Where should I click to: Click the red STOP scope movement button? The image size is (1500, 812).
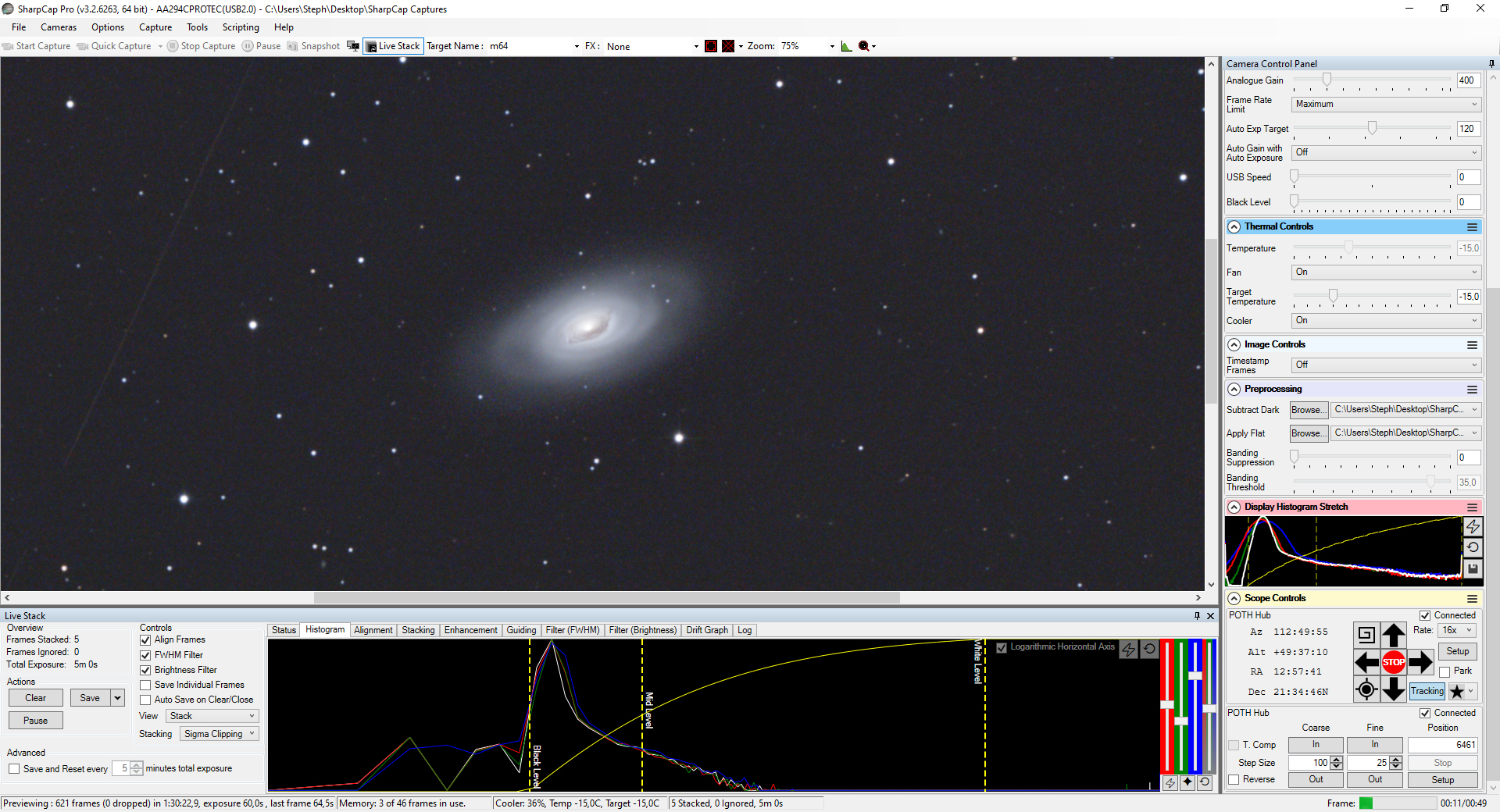1393,662
